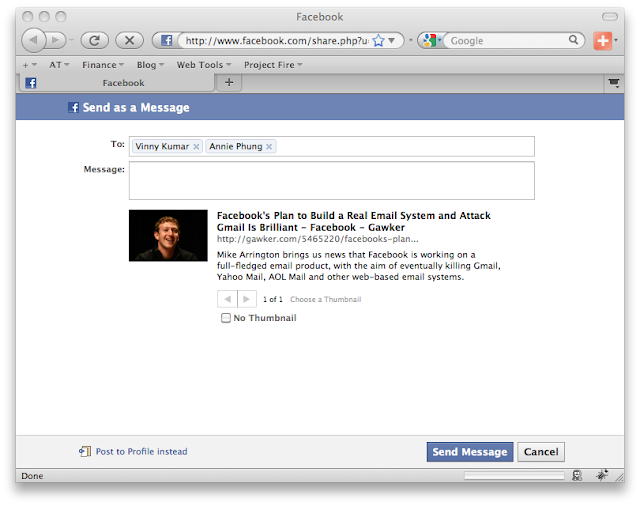The image size is (640, 506).
Task: Click the Cancel button
Action: point(541,452)
